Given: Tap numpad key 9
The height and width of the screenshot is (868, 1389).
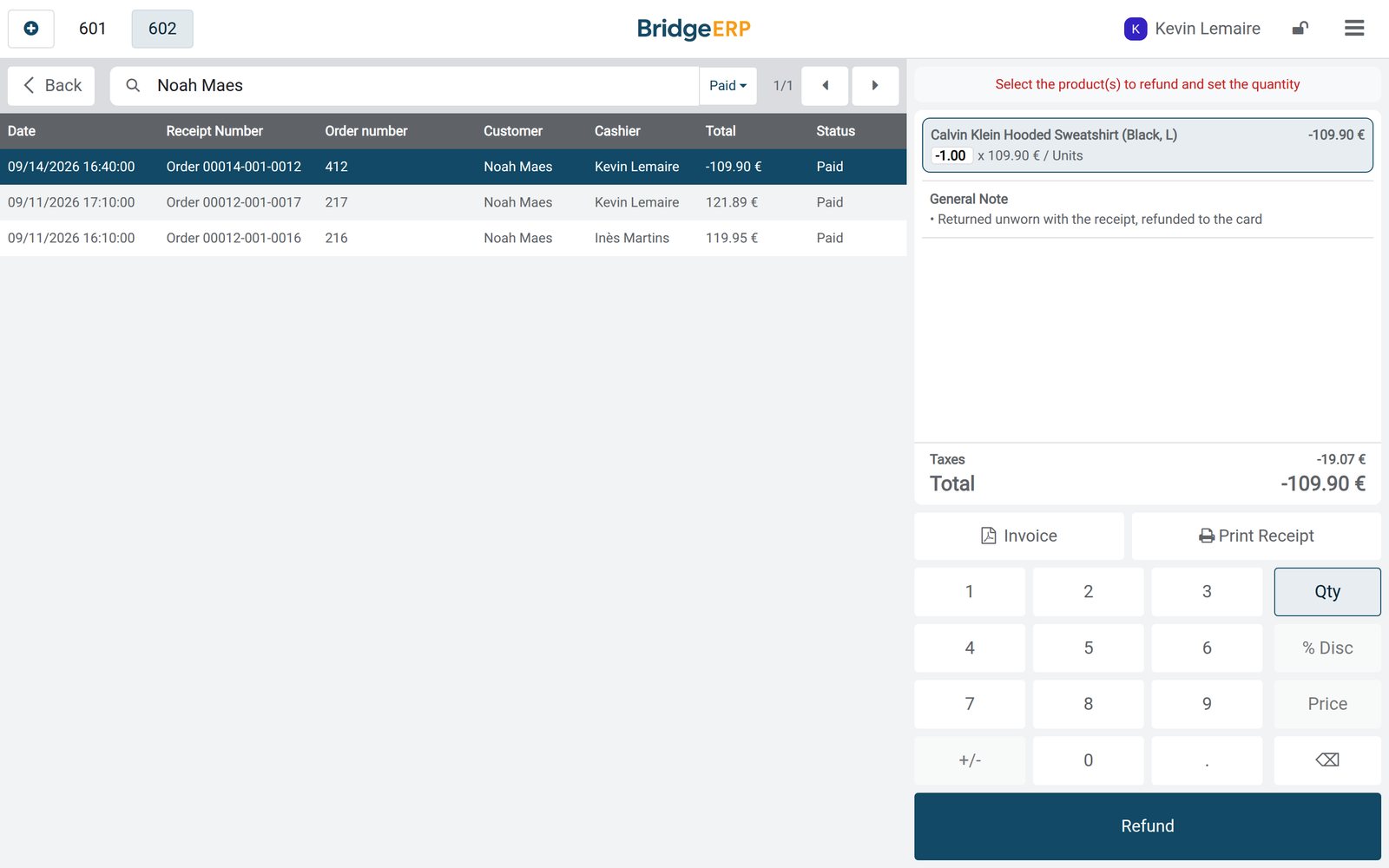Looking at the screenshot, I should coord(1207,704).
